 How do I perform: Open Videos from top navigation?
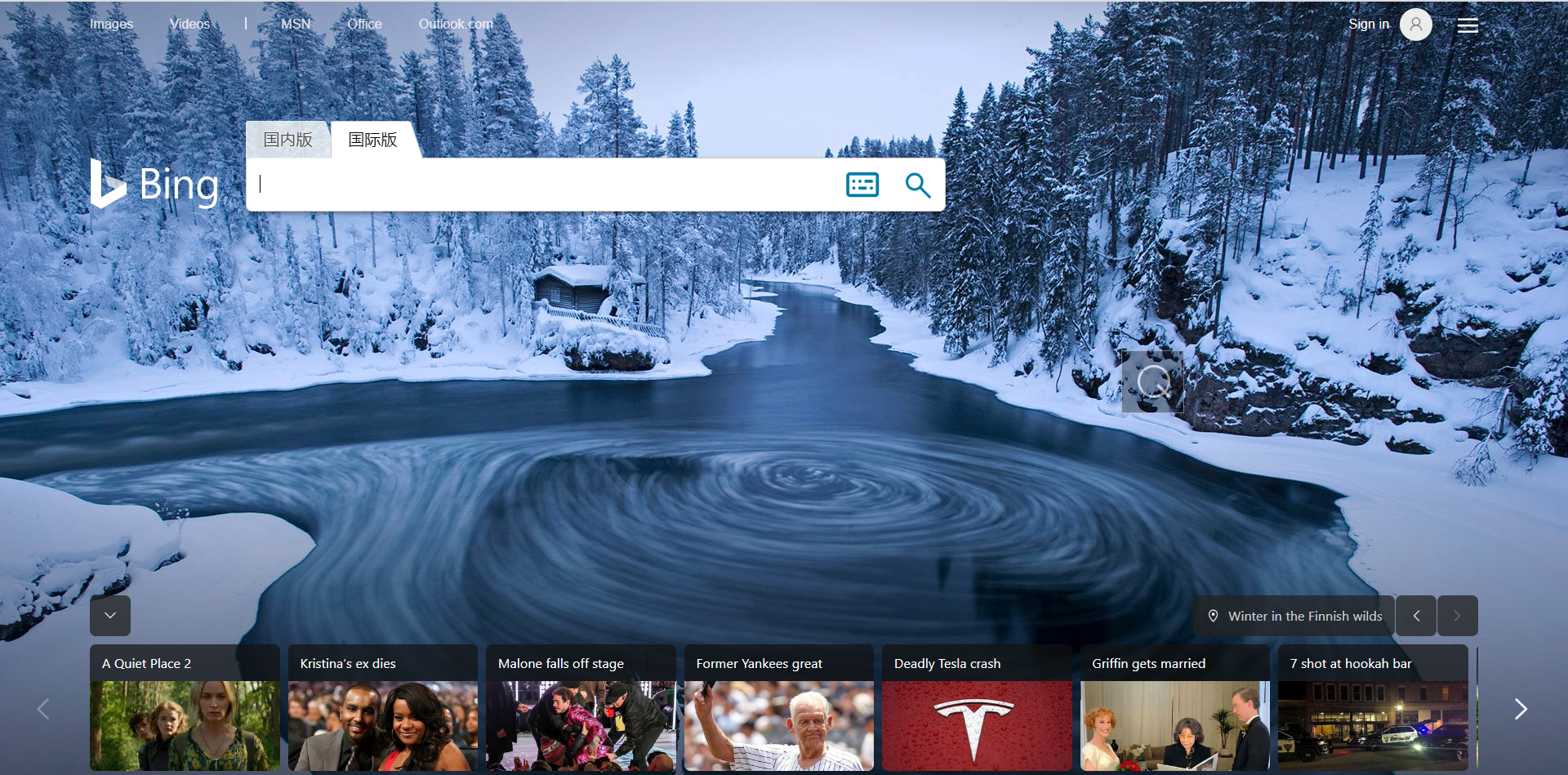click(189, 24)
